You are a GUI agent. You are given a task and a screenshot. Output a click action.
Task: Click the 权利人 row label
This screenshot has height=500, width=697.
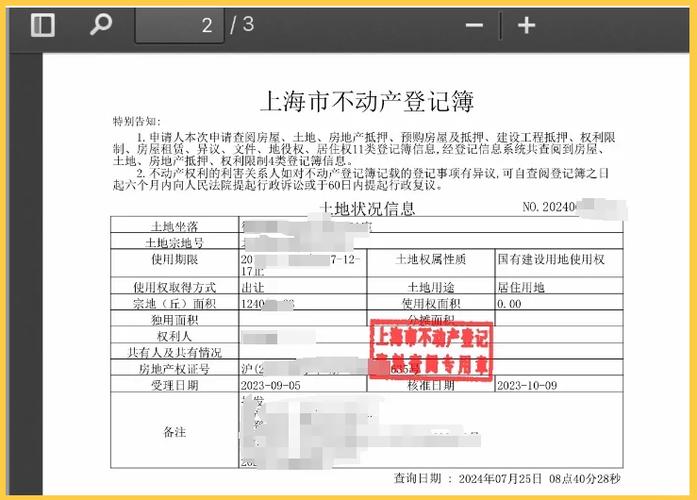(174, 336)
